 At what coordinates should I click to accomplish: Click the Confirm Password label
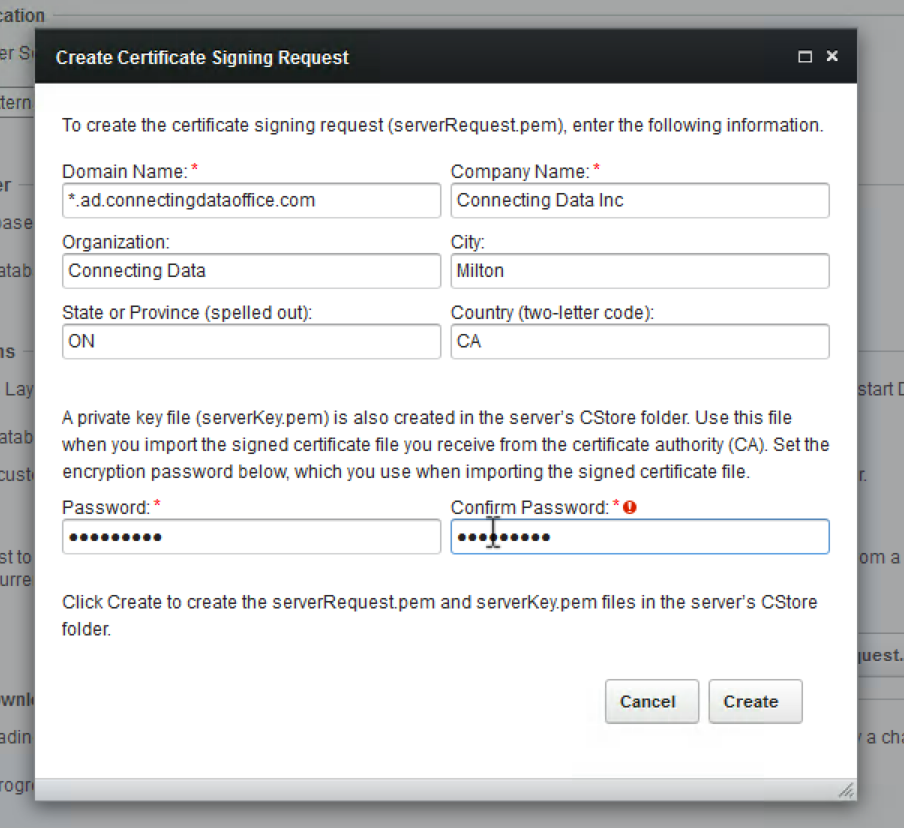tap(529, 507)
